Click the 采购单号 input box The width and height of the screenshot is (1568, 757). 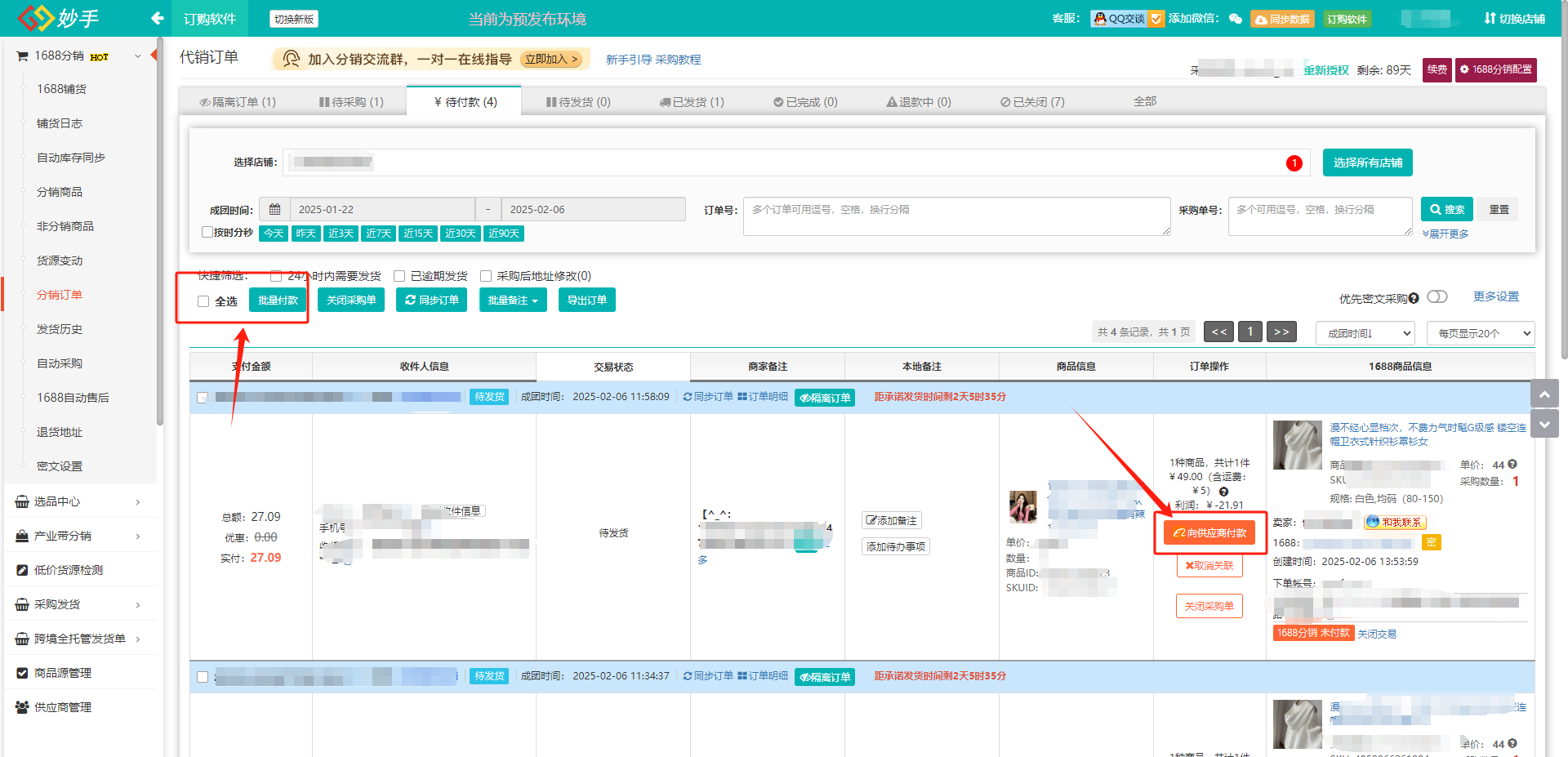tap(1320, 216)
